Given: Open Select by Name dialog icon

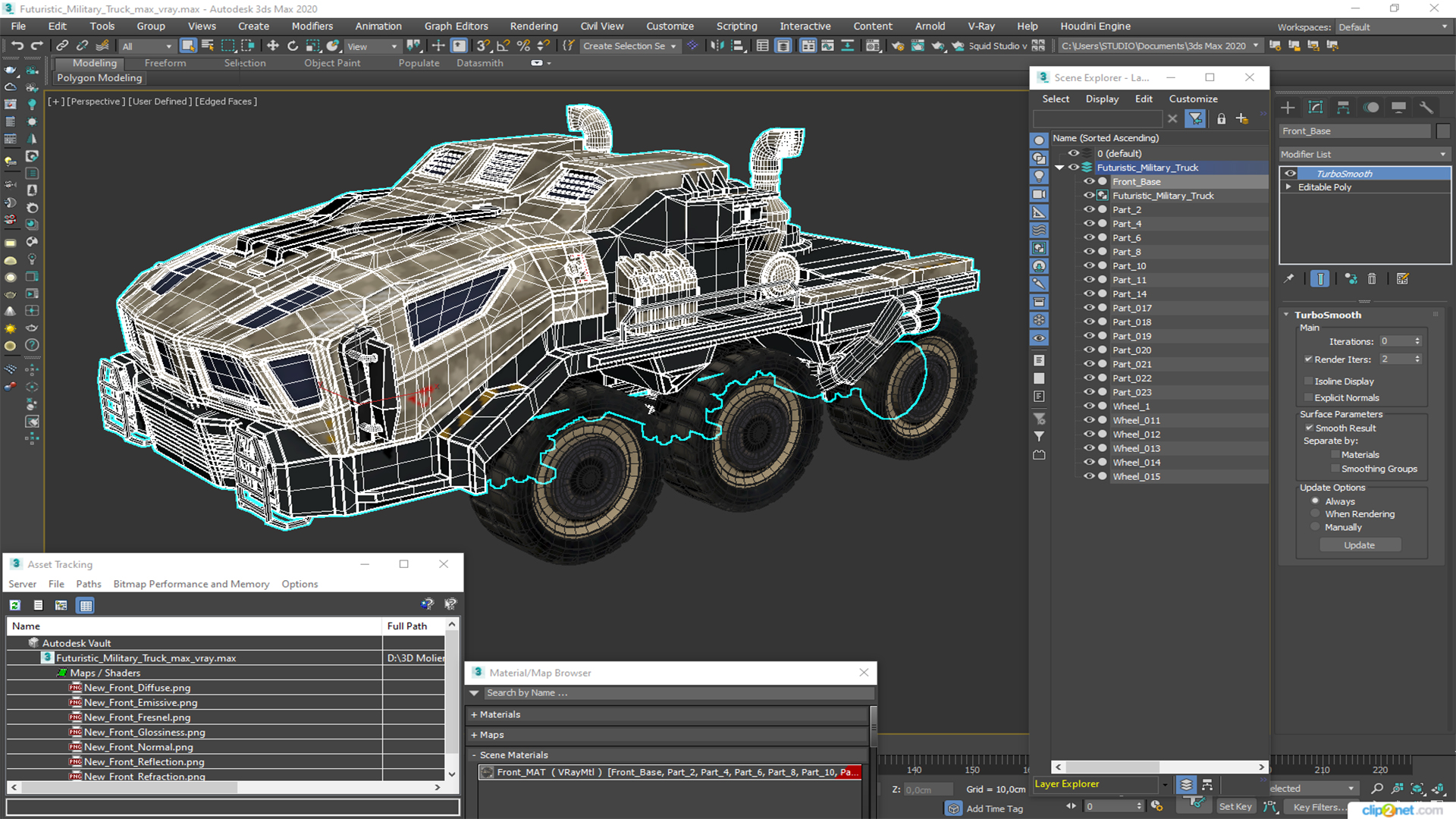Looking at the screenshot, I should tap(208, 45).
